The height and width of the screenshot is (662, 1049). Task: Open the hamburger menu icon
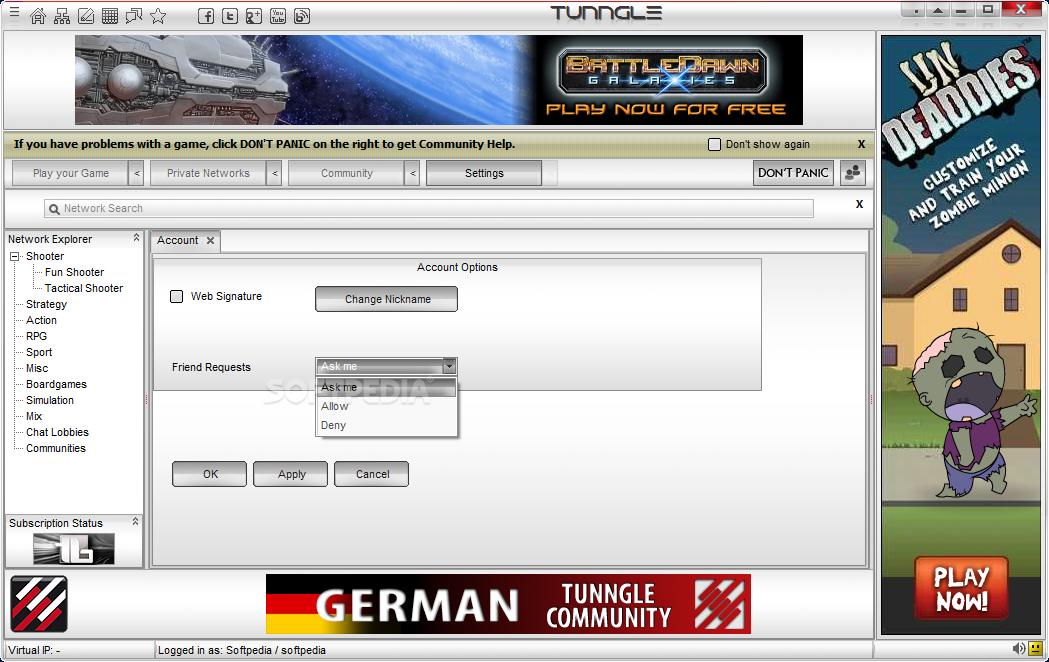click(x=14, y=13)
